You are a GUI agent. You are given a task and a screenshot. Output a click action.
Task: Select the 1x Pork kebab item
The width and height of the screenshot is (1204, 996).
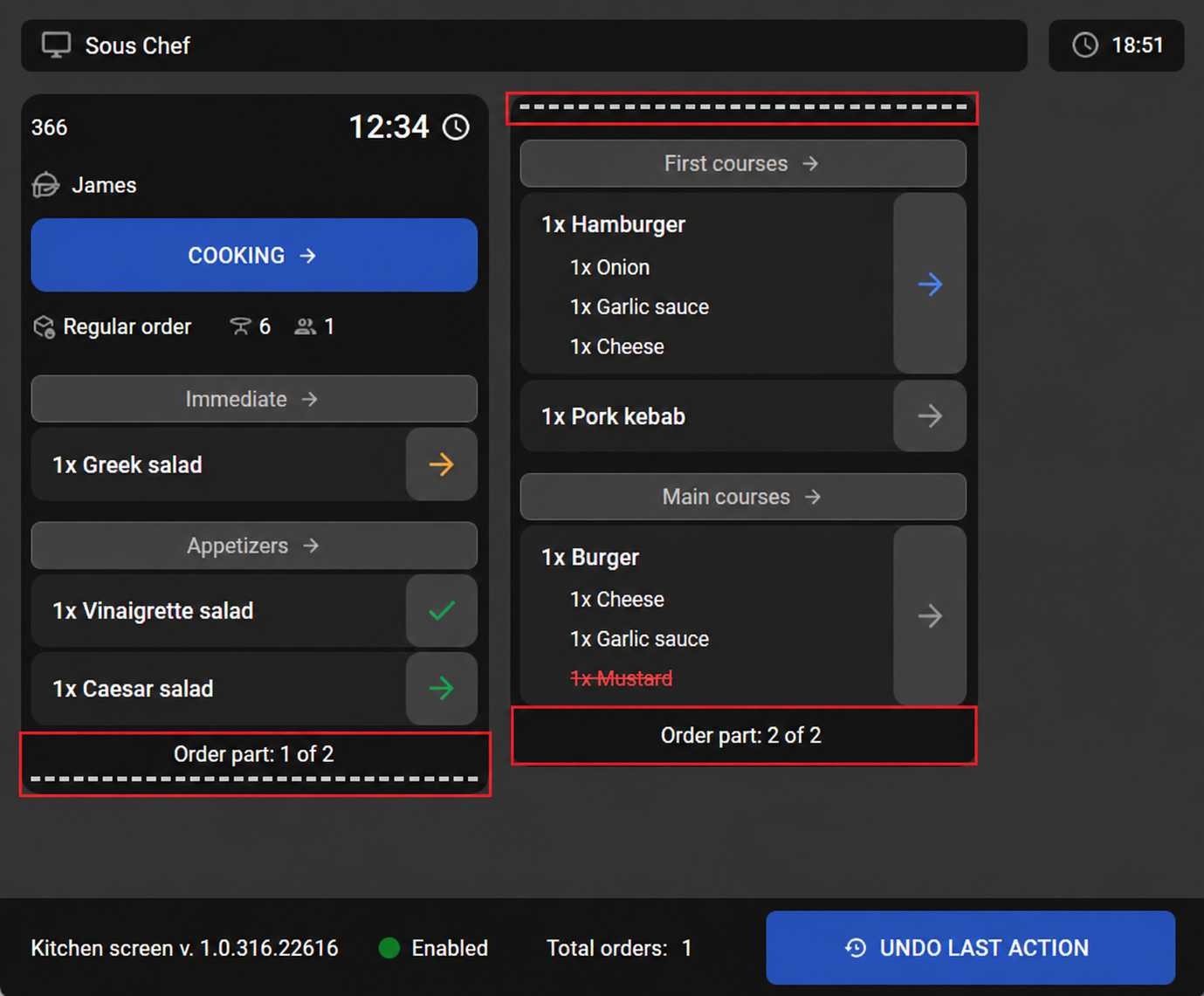(x=707, y=416)
